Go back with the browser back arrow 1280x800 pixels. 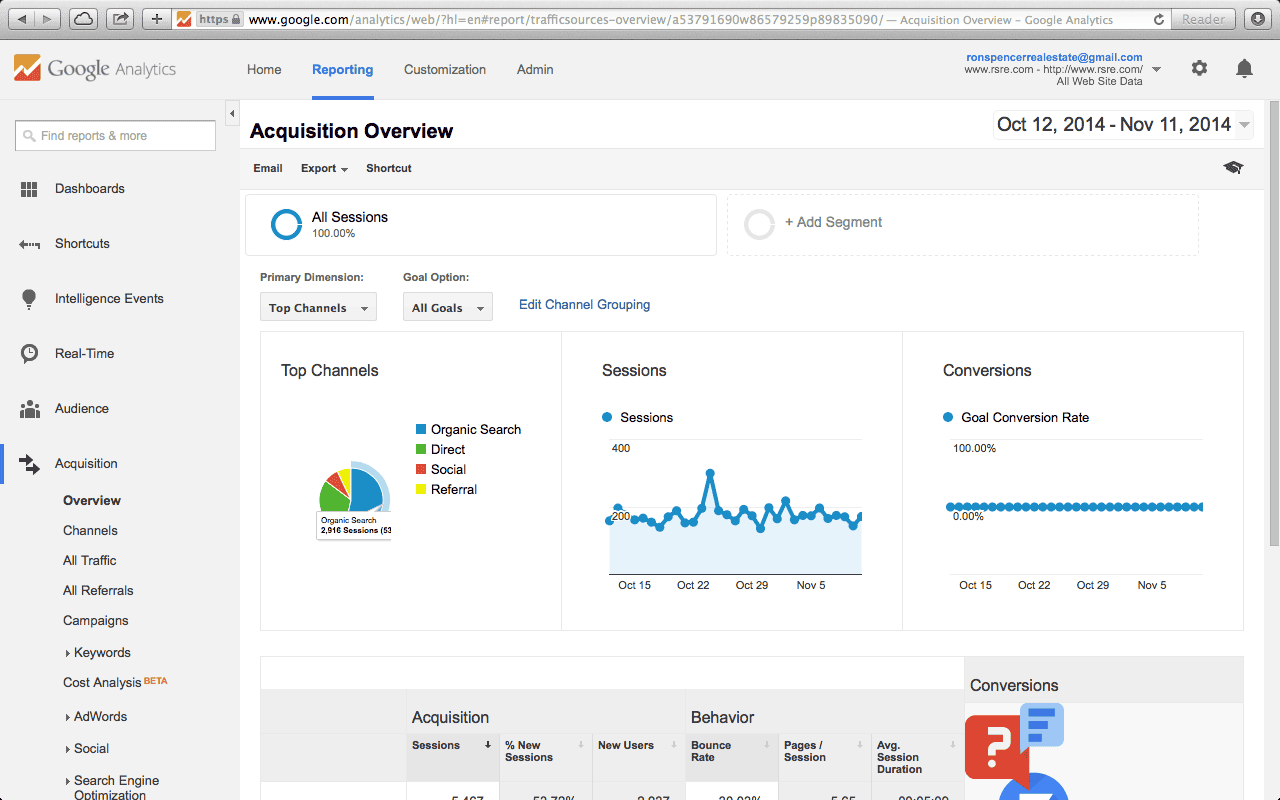tap(22, 19)
